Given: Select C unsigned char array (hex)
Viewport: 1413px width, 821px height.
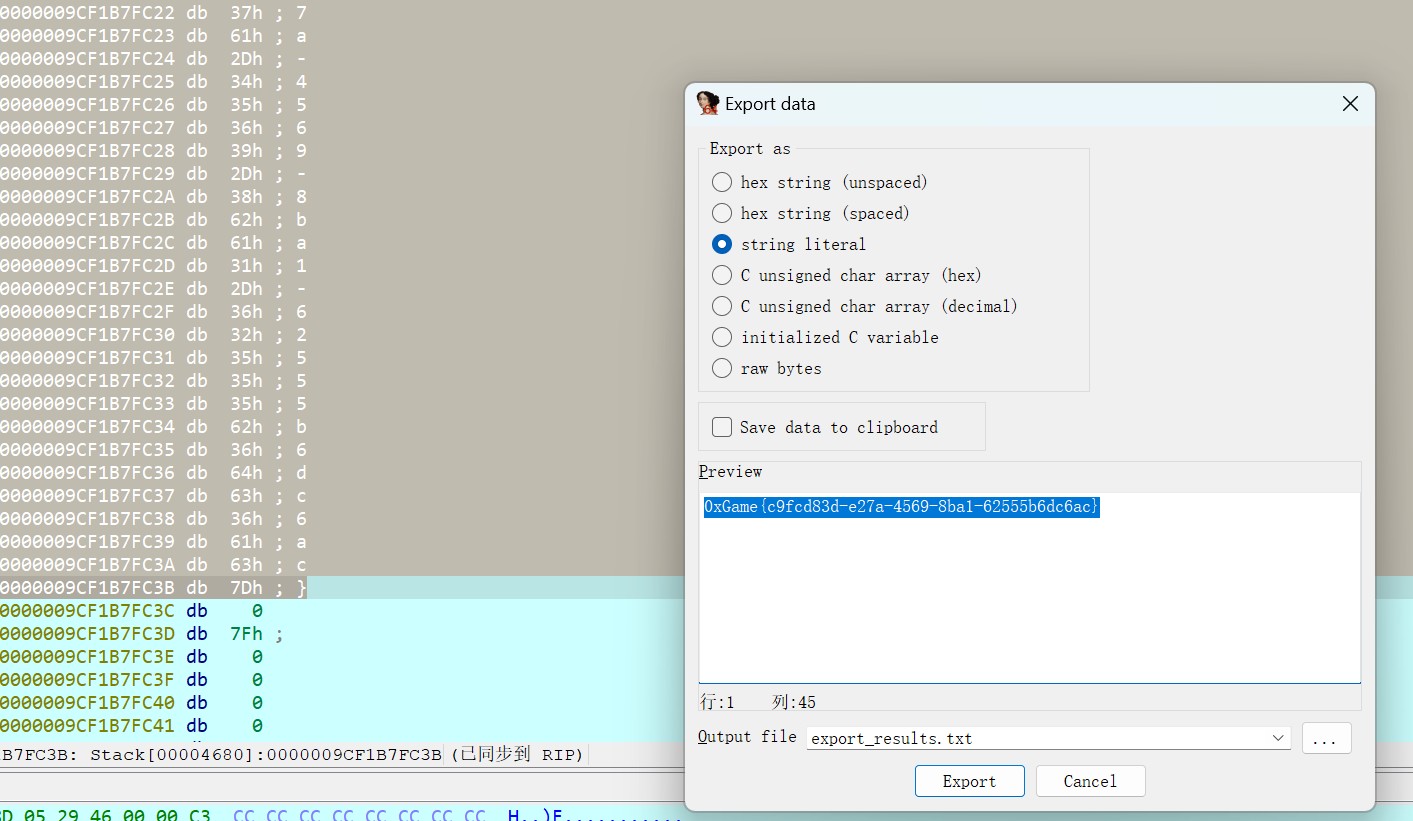Looking at the screenshot, I should click(x=722, y=275).
